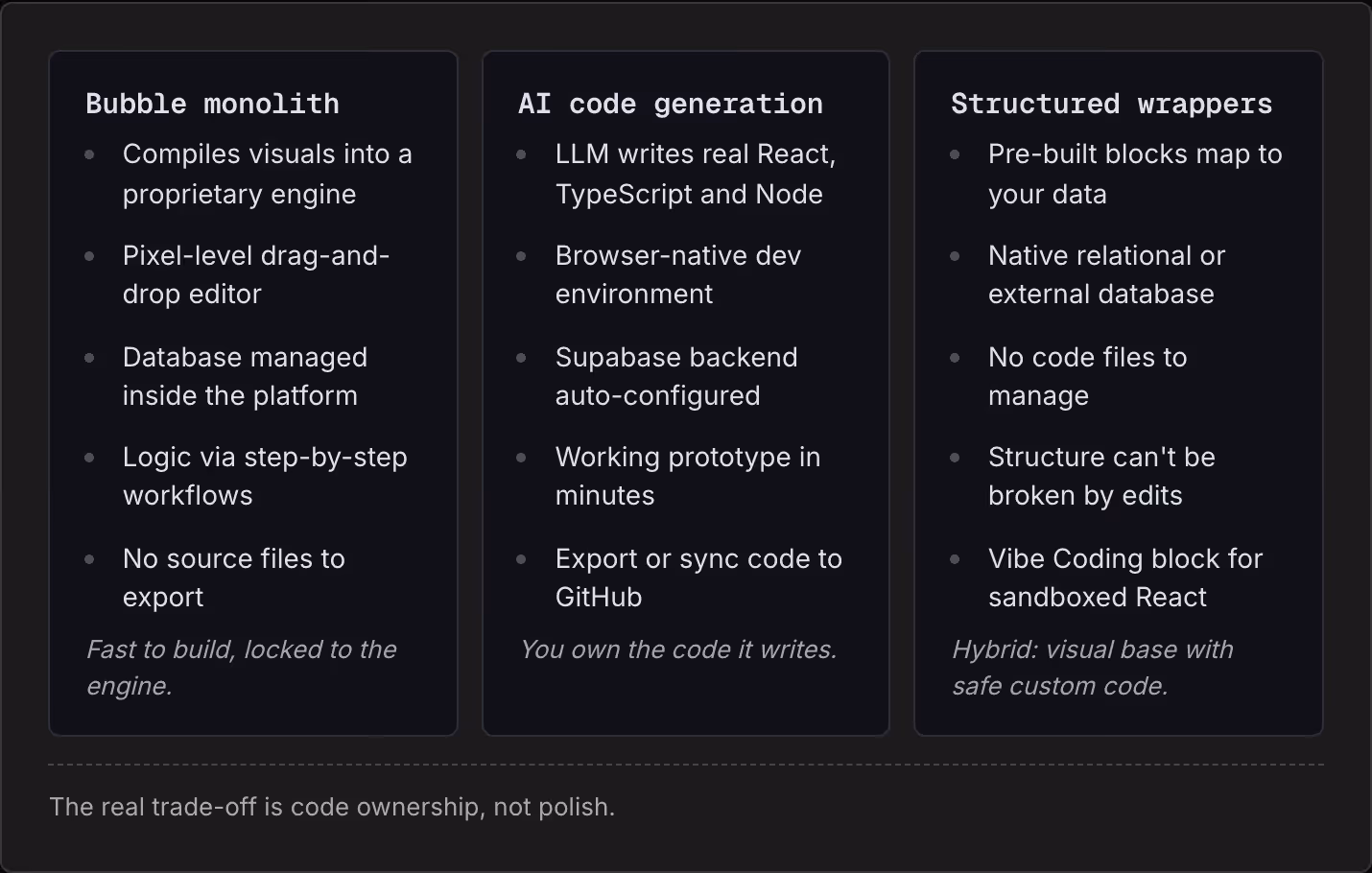Click "Export or sync code to GitHub" line
This screenshot has height=873, width=1372.
pos(698,578)
